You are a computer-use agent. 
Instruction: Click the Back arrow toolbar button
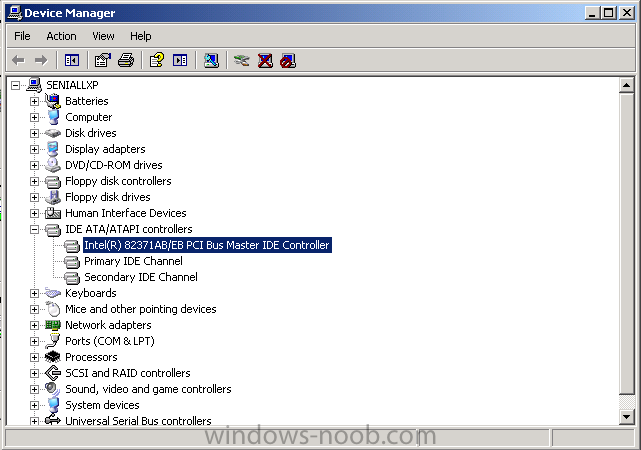tap(18, 61)
